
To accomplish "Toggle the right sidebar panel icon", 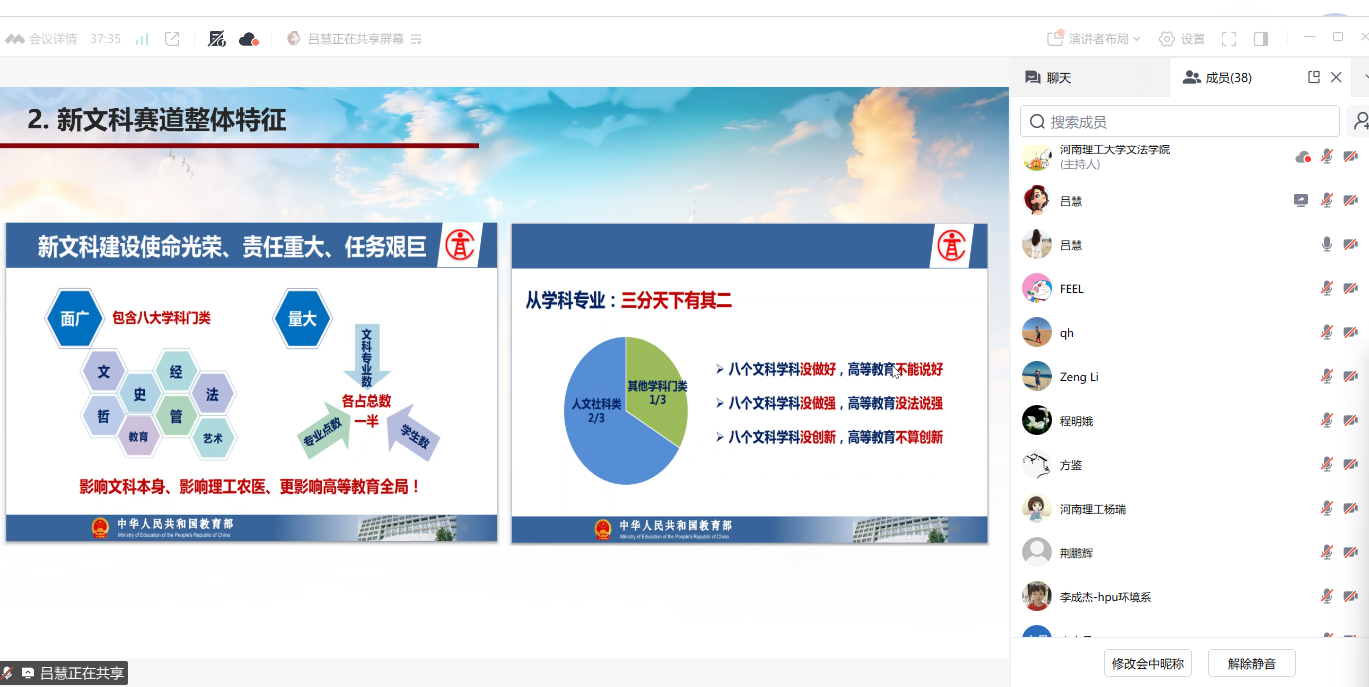I will pyautogui.click(x=1261, y=39).
